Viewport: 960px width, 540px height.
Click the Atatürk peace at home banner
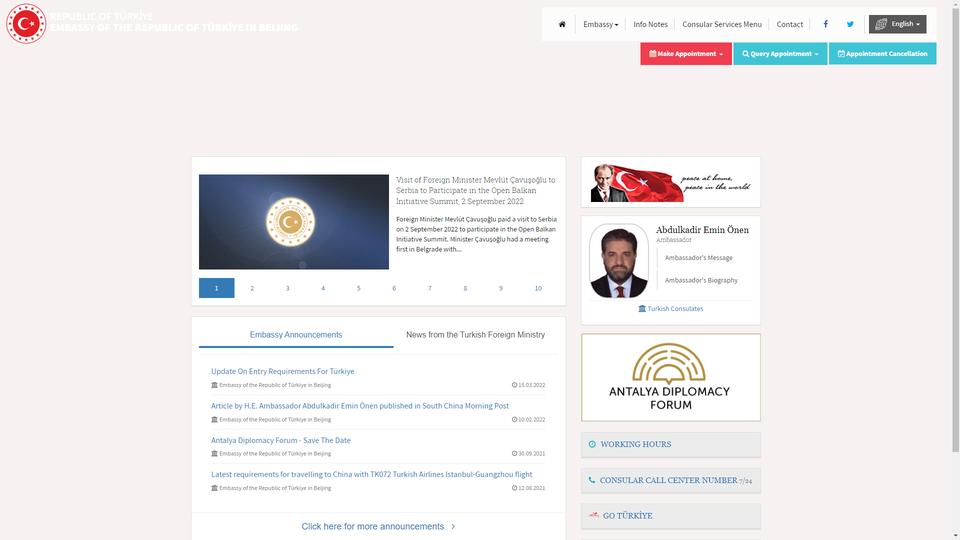pyautogui.click(x=670, y=182)
